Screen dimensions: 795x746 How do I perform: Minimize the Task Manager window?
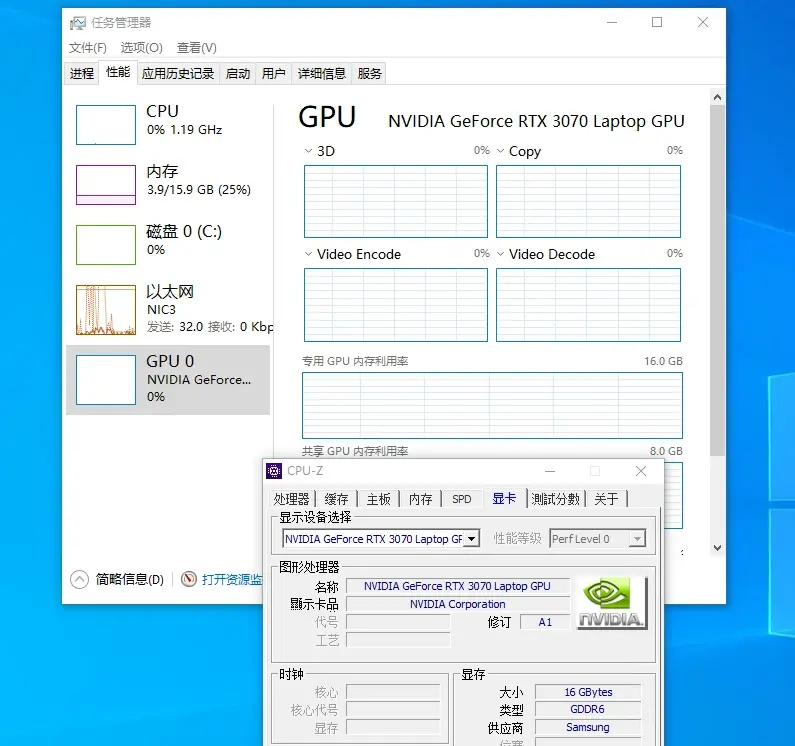click(612, 22)
